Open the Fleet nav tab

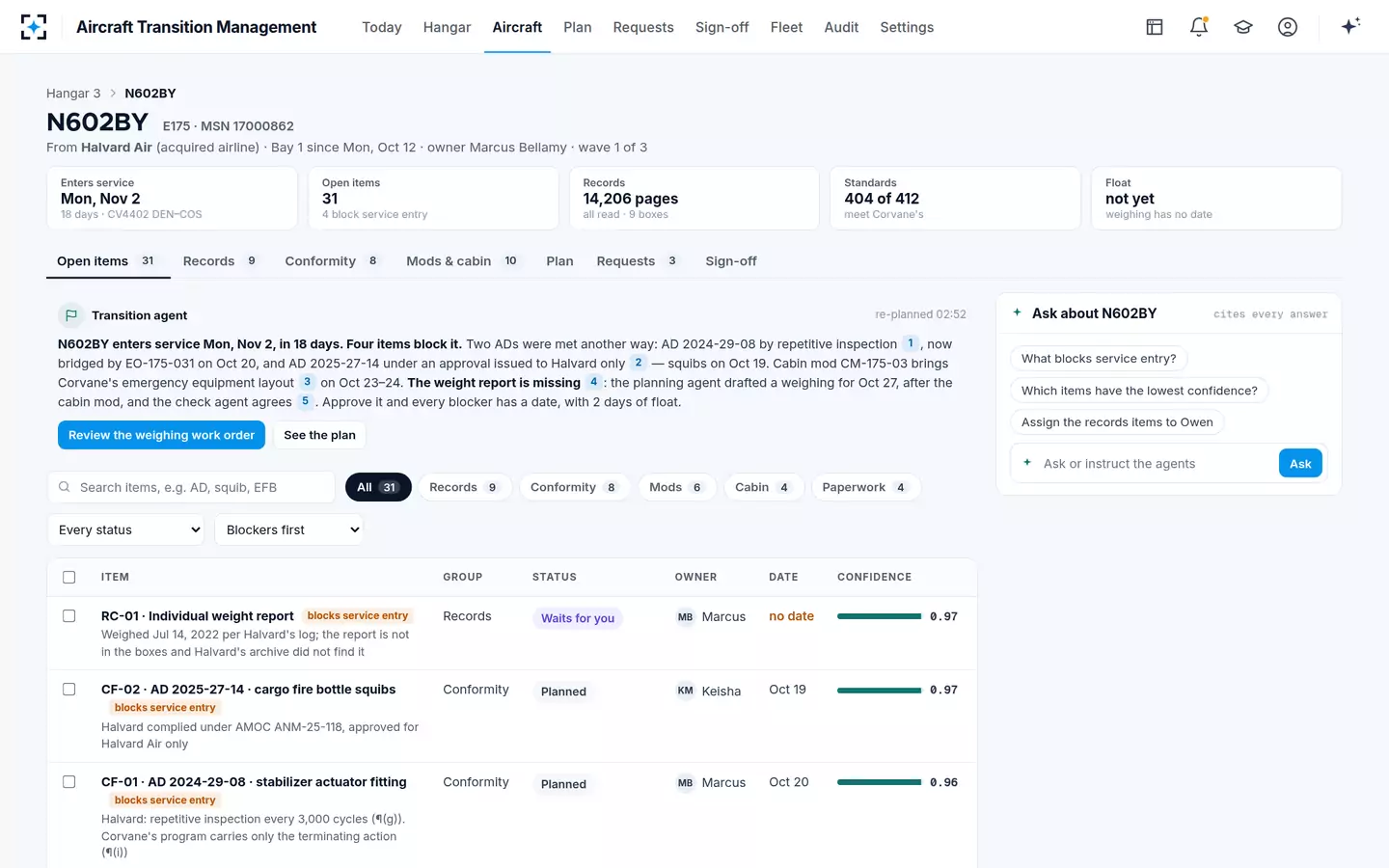pyautogui.click(x=786, y=27)
